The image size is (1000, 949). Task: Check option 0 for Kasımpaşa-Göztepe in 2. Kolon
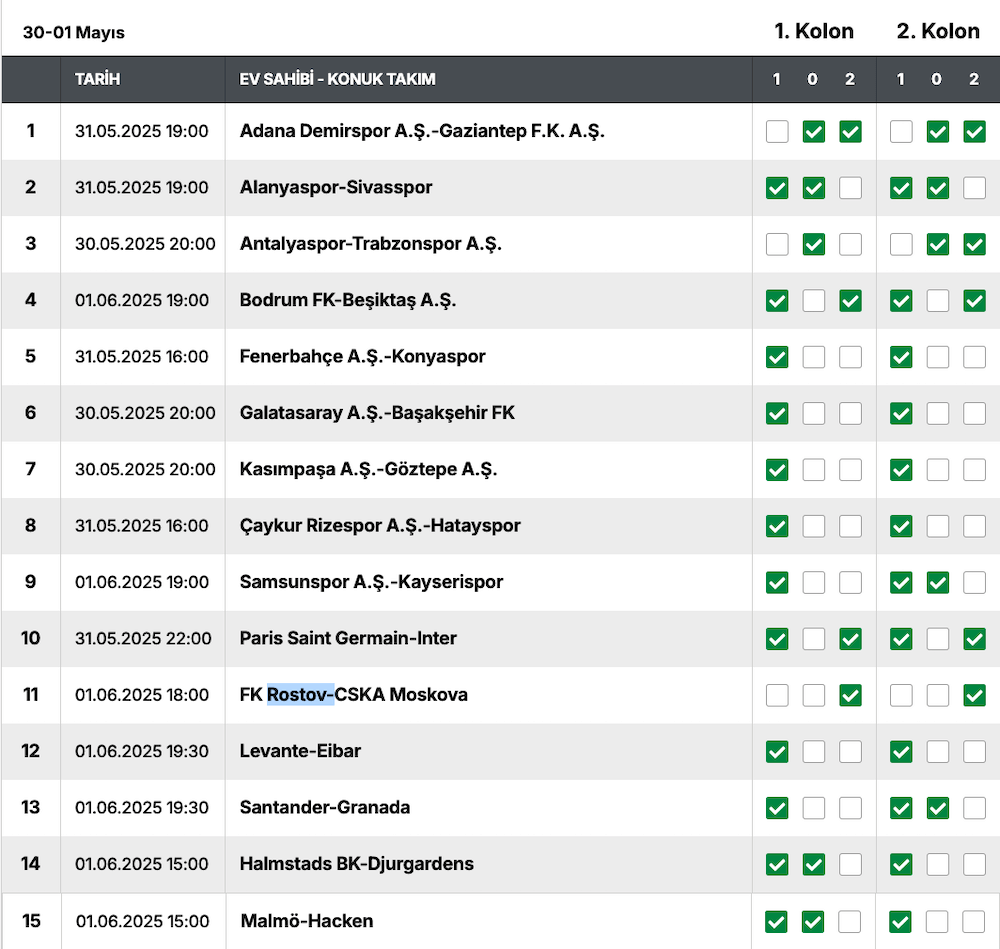coord(937,469)
